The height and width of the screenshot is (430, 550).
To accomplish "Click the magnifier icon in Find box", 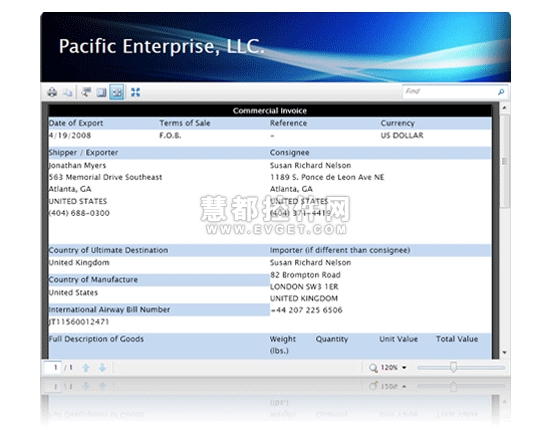I will pos(501,92).
